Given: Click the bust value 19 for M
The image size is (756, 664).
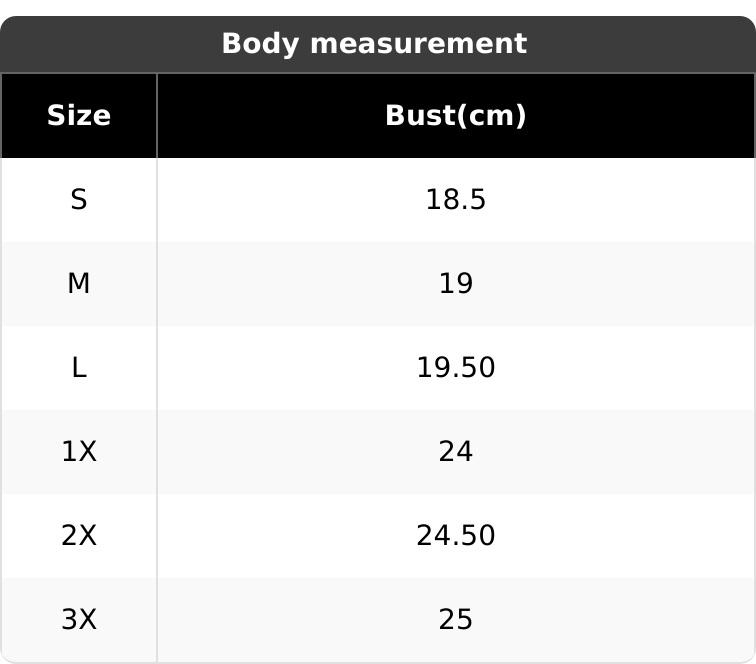Looking at the screenshot, I should click(x=455, y=284).
